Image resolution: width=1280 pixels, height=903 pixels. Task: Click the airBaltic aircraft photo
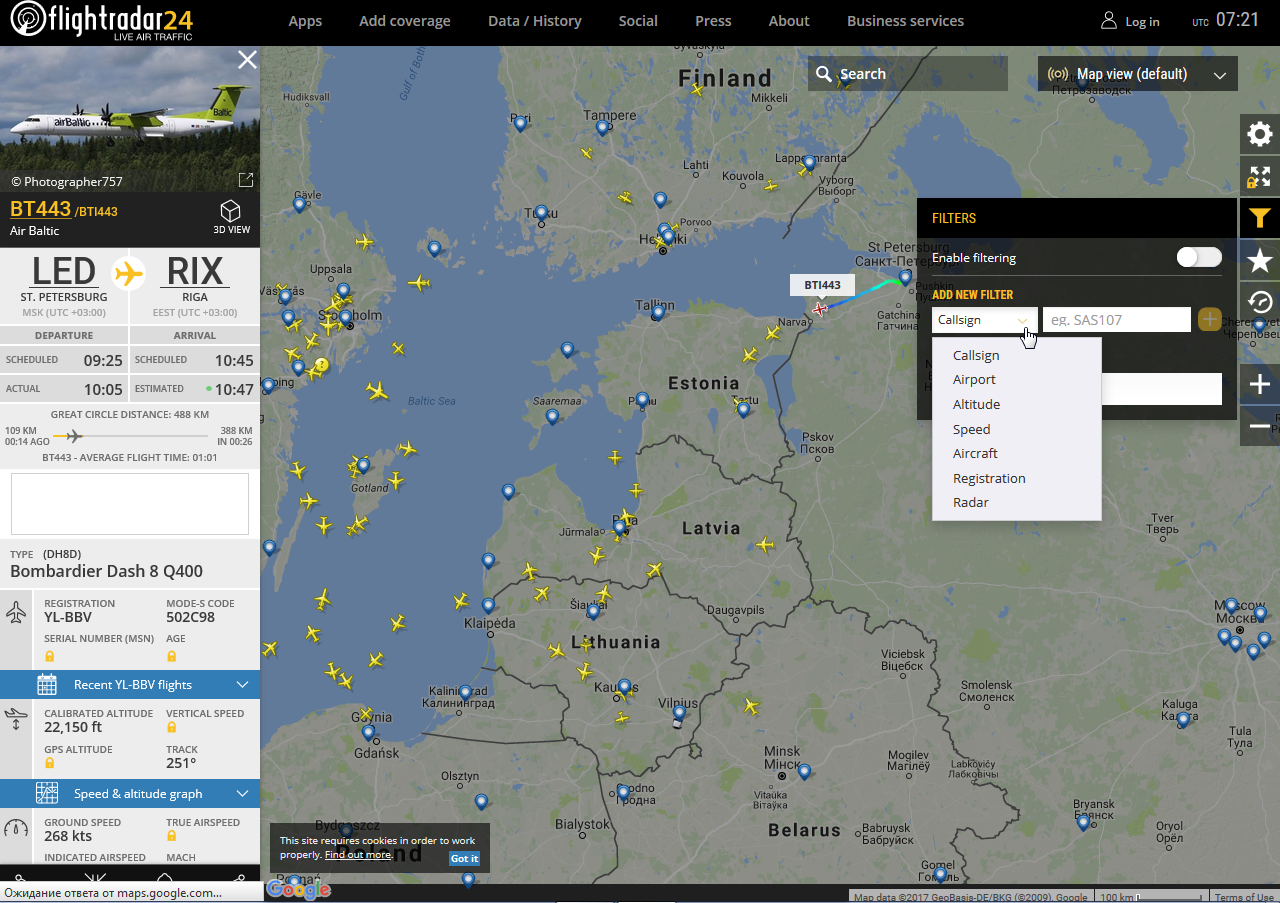point(130,119)
